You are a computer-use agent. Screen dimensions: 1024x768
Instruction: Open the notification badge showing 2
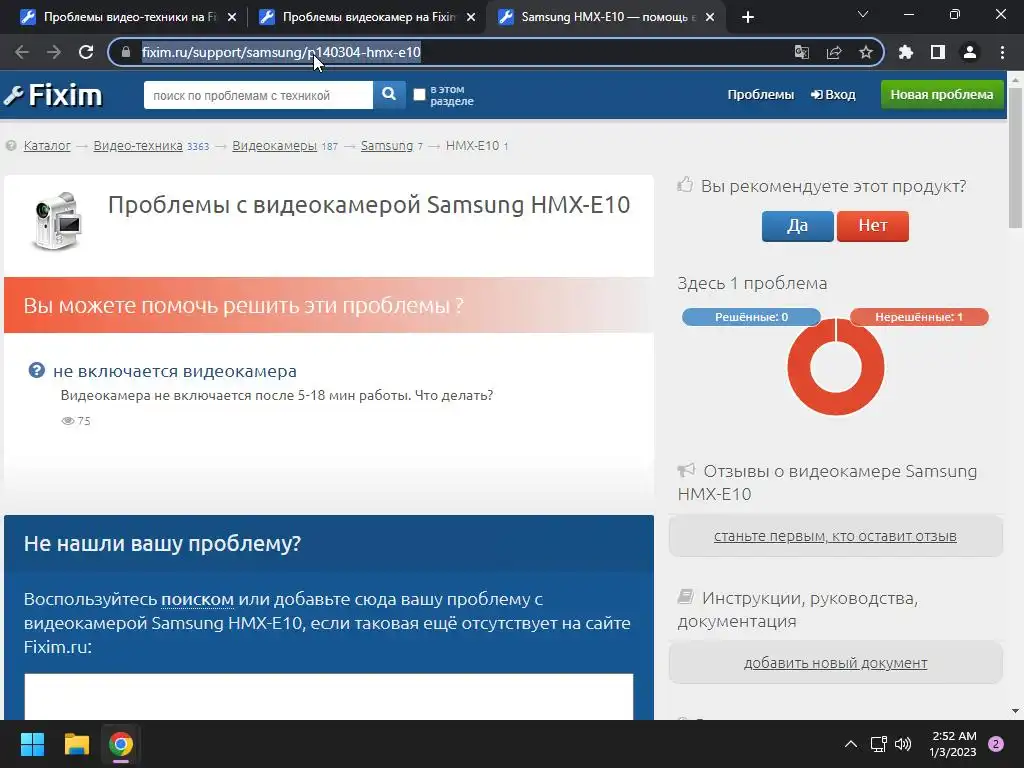click(996, 744)
